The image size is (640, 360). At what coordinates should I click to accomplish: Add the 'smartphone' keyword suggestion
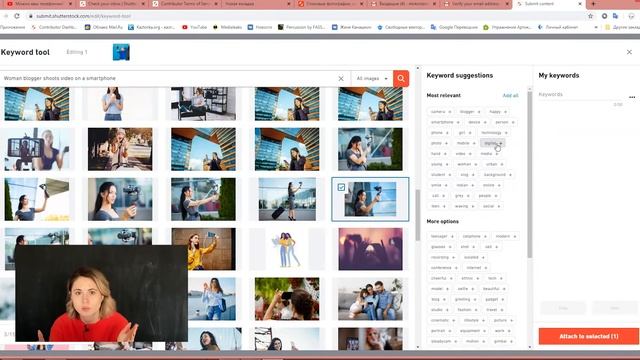click(x=444, y=122)
